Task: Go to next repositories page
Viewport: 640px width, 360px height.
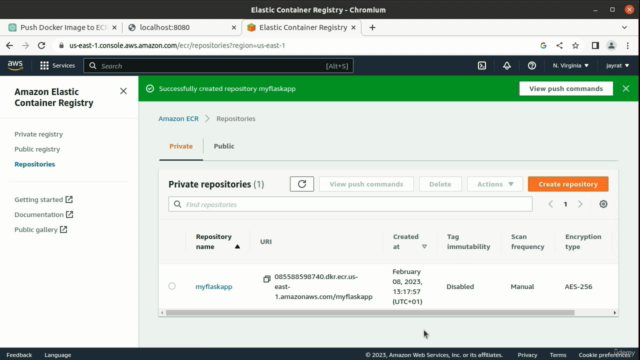Action: [x=580, y=204]
